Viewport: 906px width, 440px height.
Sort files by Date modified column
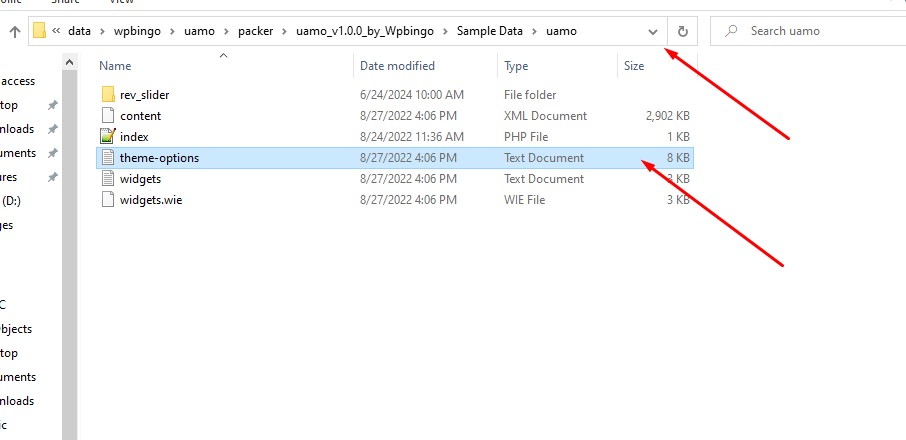tap(397, 66)
